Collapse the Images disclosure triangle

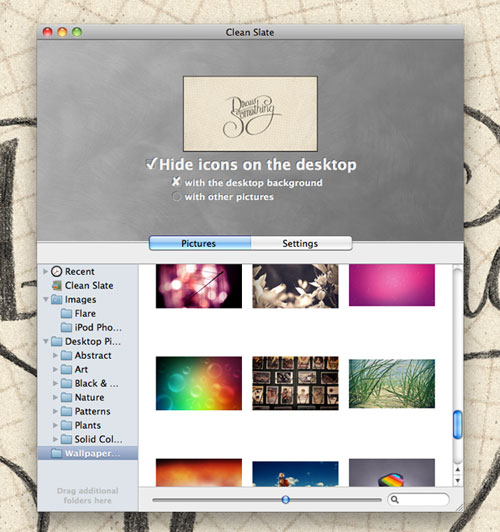point(45,300)
